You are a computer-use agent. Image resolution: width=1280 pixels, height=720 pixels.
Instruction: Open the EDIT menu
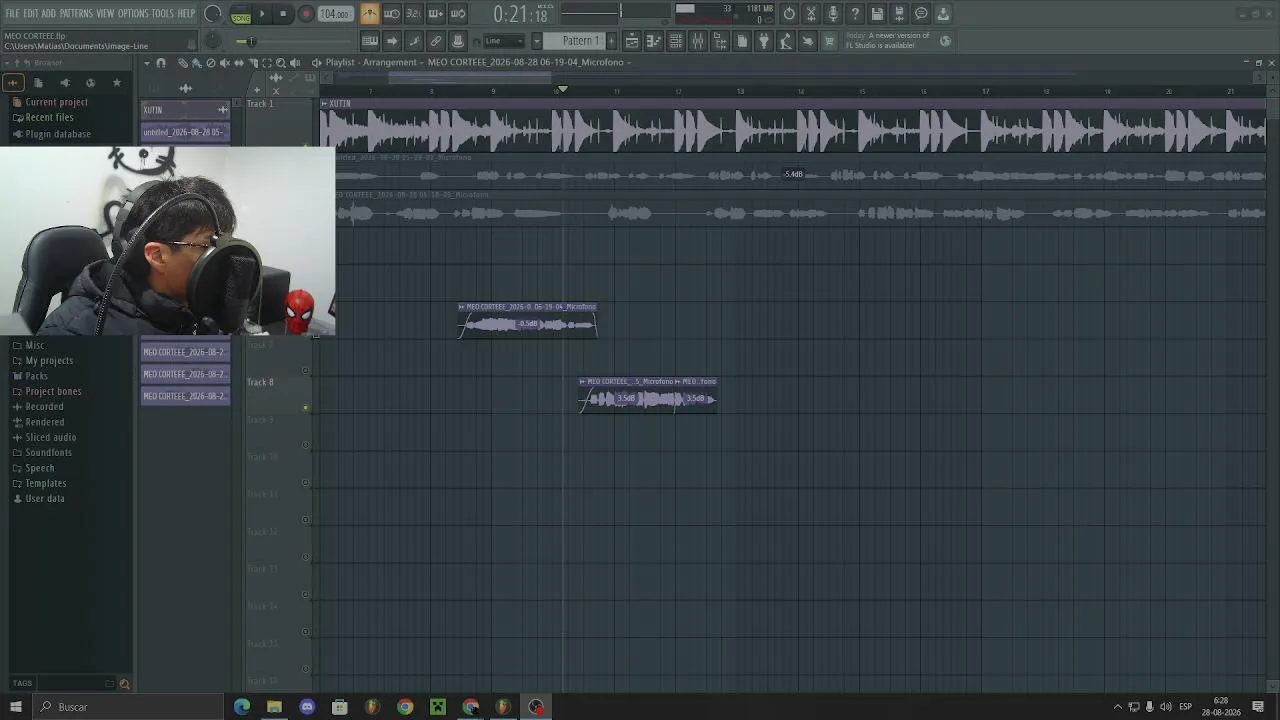click(31, 14)
